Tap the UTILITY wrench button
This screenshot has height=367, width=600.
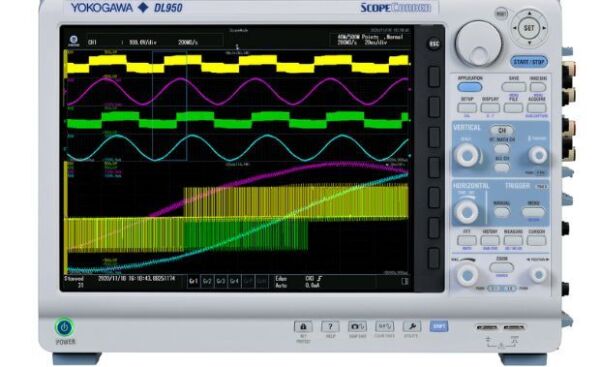[x=412, y=326]
